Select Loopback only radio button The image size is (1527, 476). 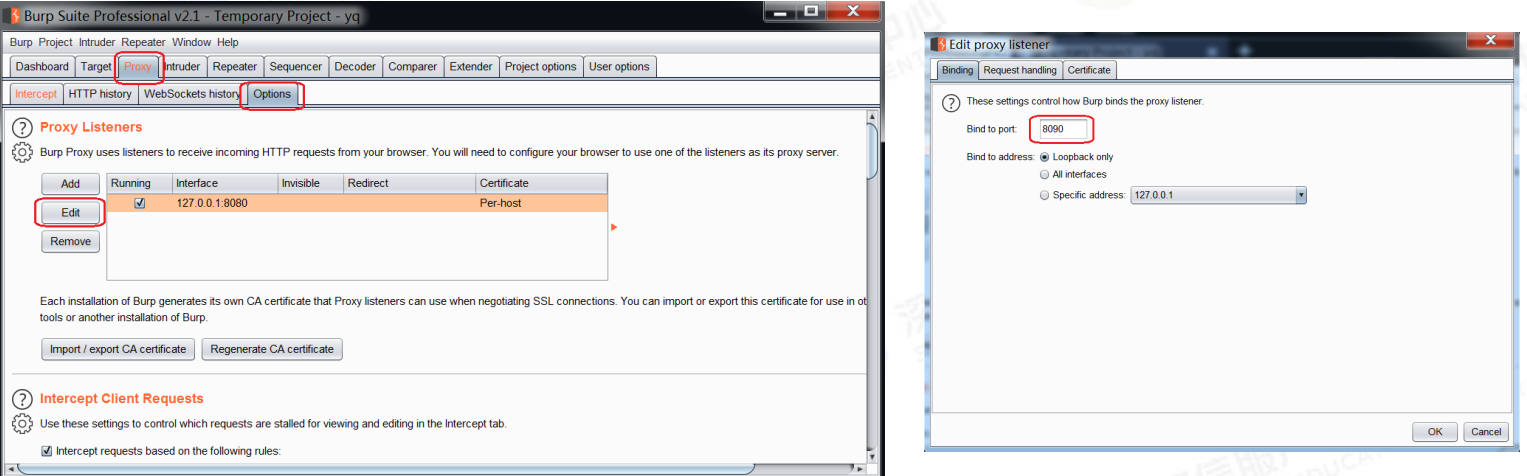pos(1045,157)
